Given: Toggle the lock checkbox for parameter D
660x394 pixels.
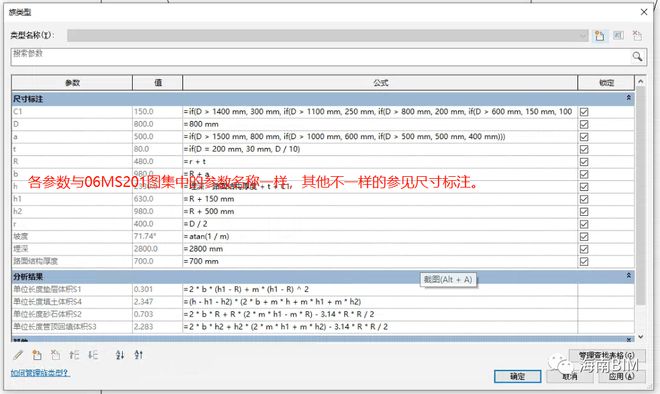Looking at the screenshot, I should (x=584, y=124).
